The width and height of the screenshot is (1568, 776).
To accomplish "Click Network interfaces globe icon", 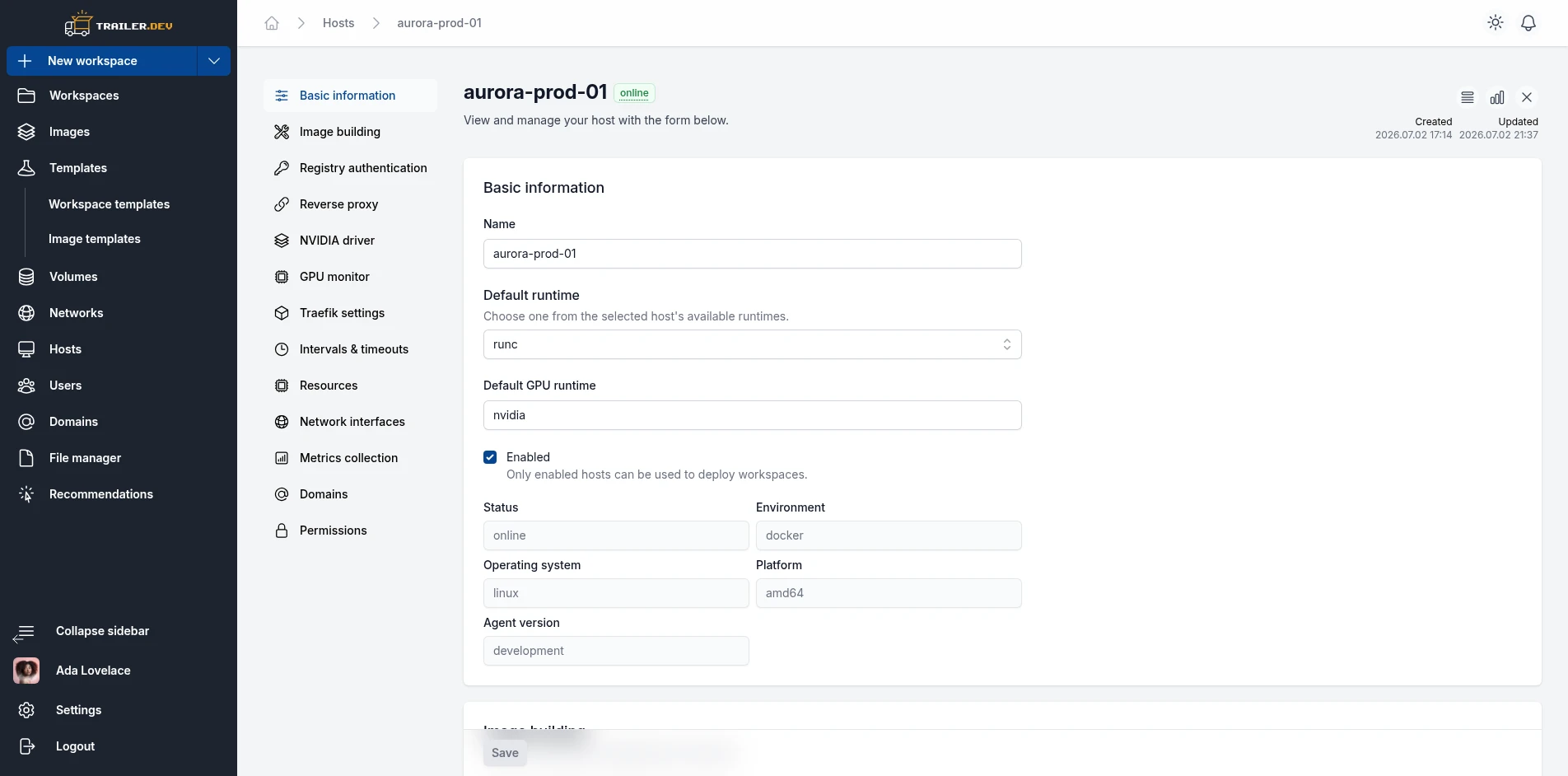I will tap(282, 422).
